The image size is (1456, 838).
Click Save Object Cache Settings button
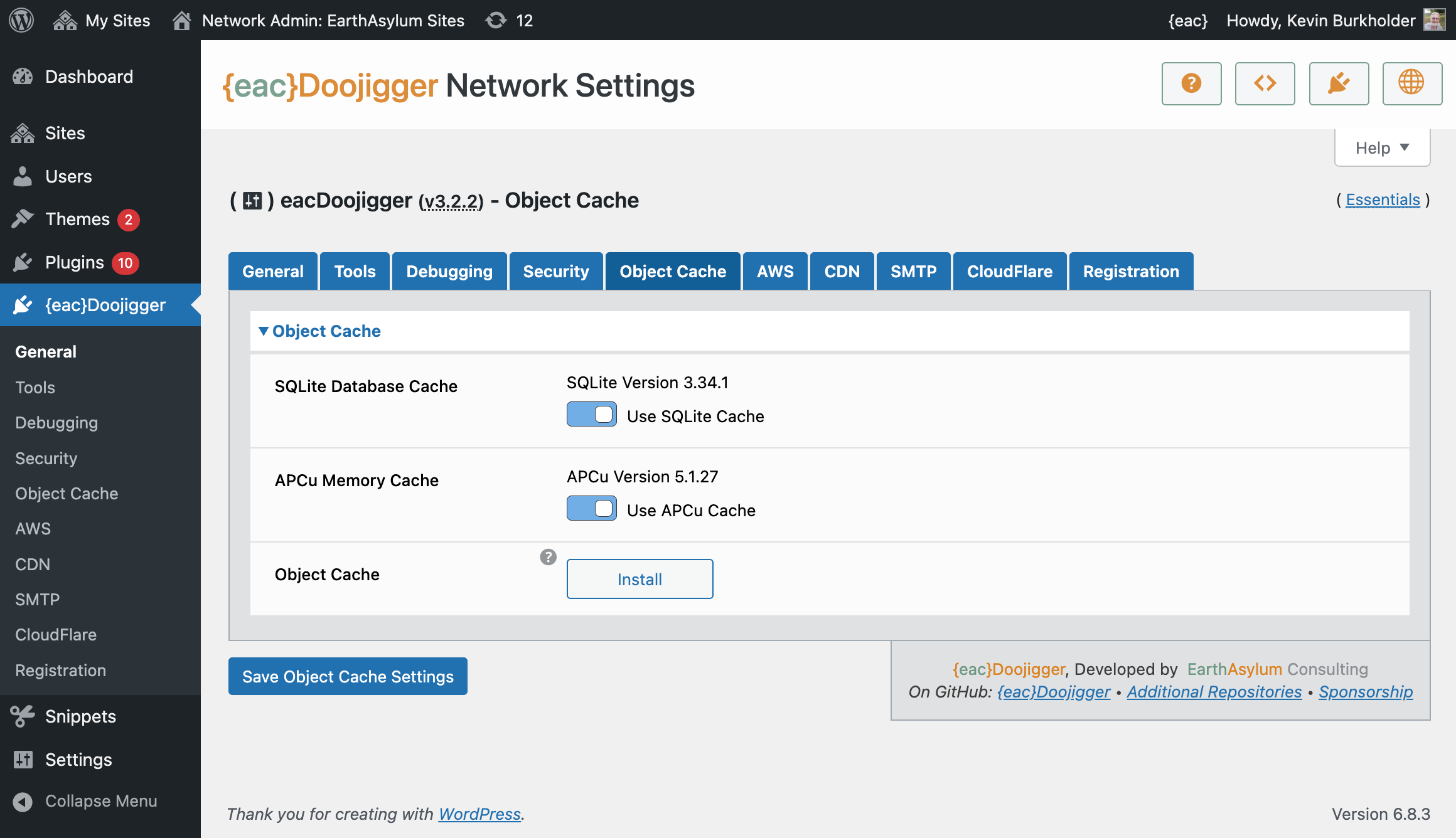click(348, 676)
